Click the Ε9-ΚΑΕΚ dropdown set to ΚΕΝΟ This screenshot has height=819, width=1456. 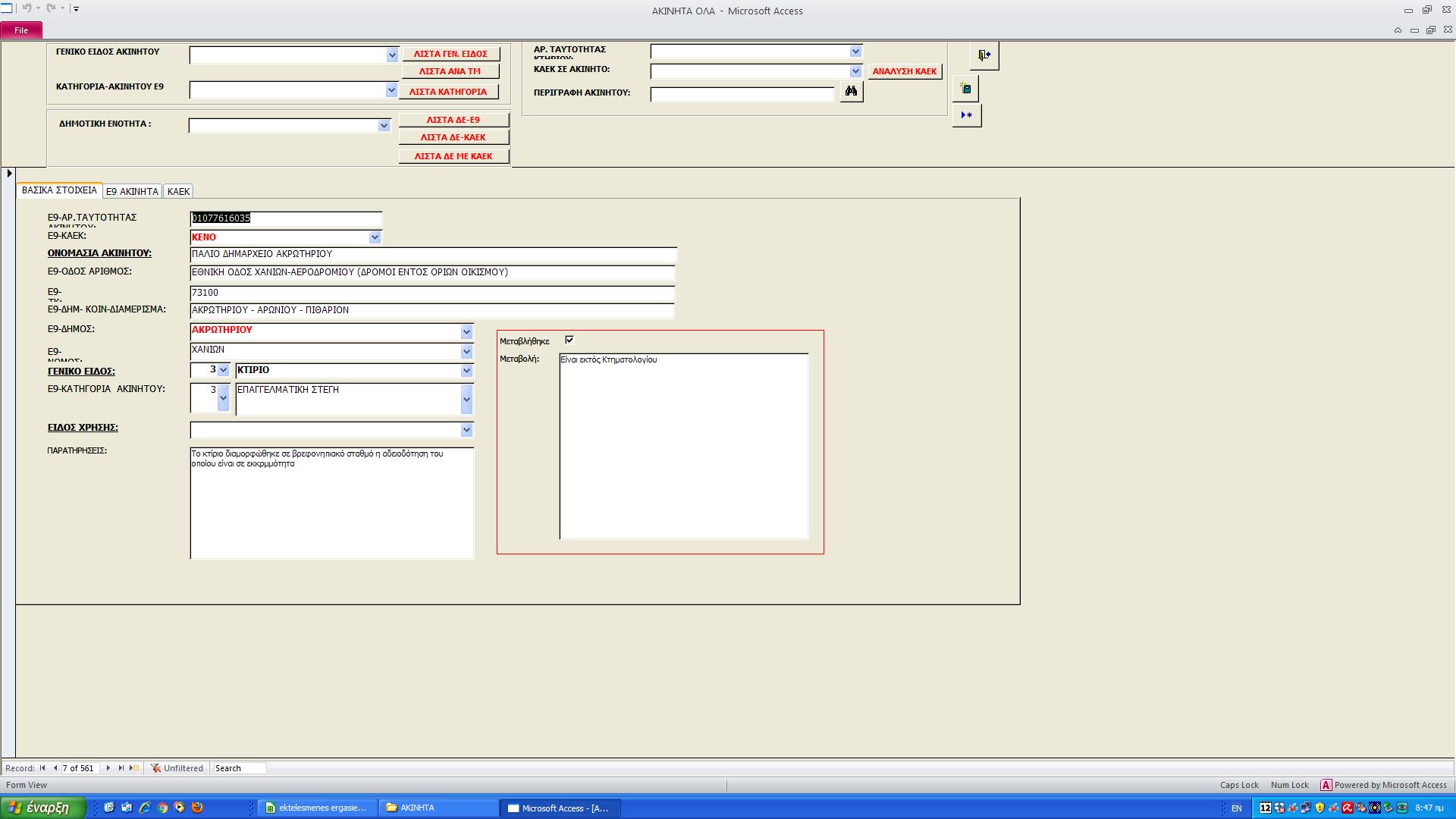point(283,237)
